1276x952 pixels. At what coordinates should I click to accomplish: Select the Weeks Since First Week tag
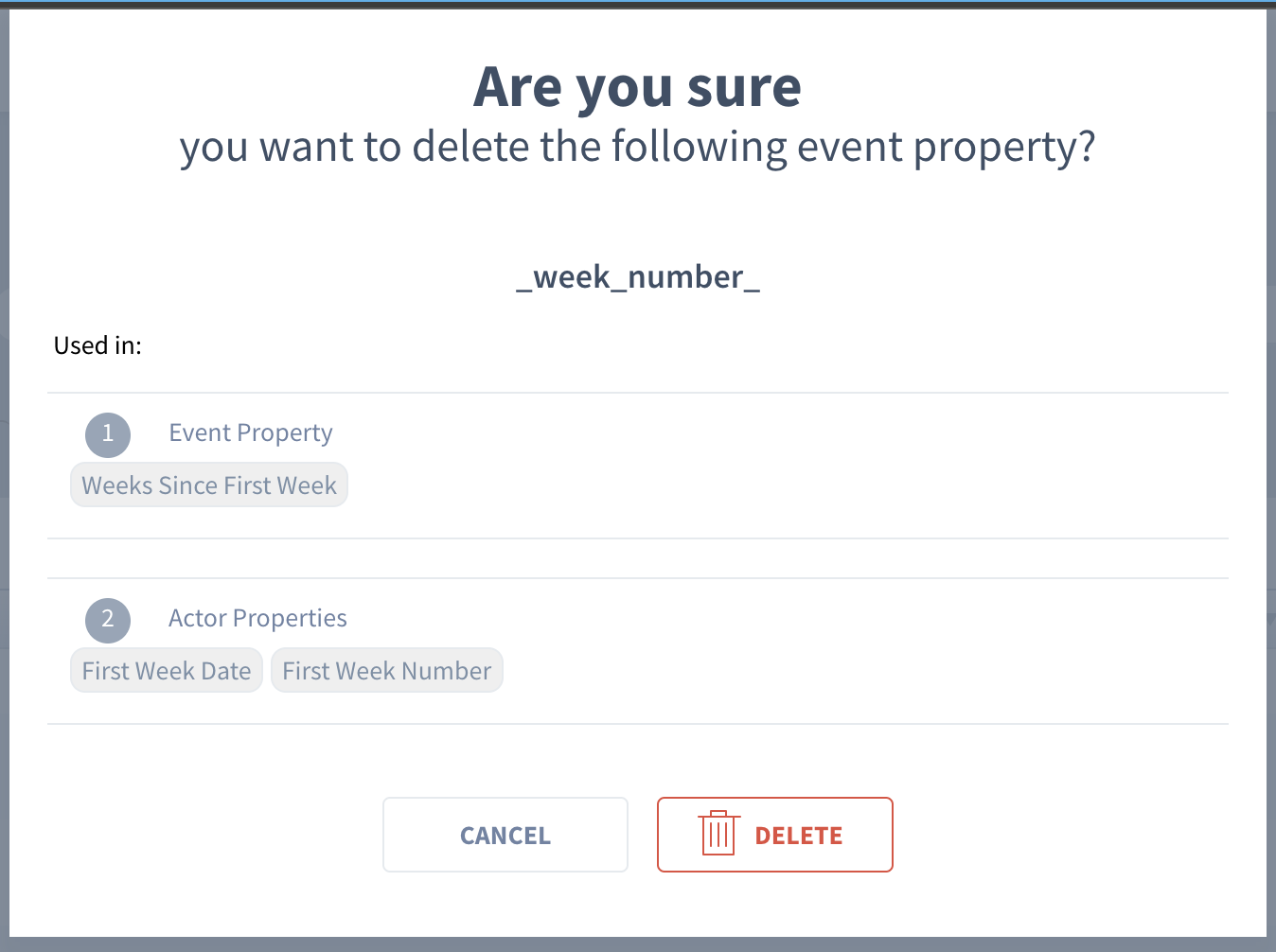209,485
